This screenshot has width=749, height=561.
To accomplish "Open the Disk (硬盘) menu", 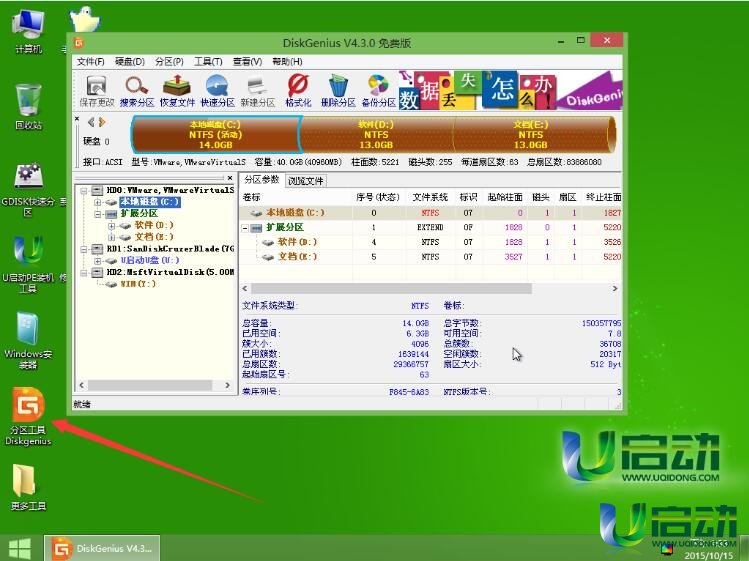I will (x=129, y=62).
